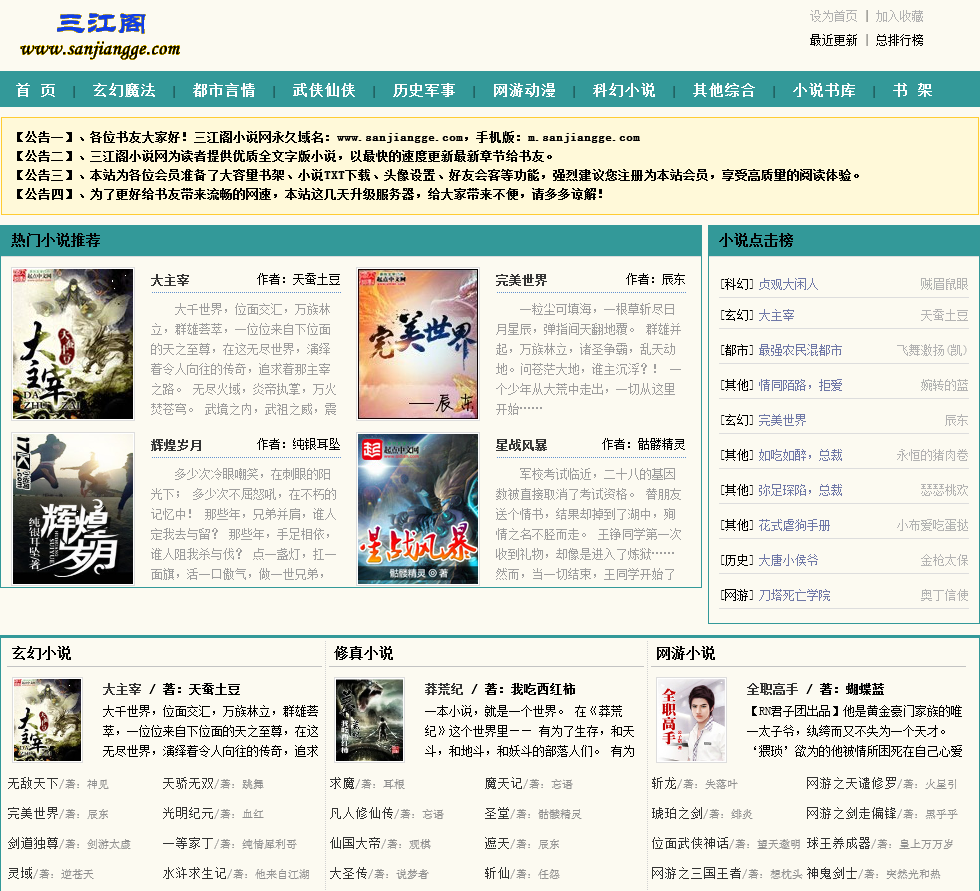The width and height of the screenshot is (980, 891).
Task: Open 光明纪元 in the 玄幻小说 list
Action: click(188, 813)
